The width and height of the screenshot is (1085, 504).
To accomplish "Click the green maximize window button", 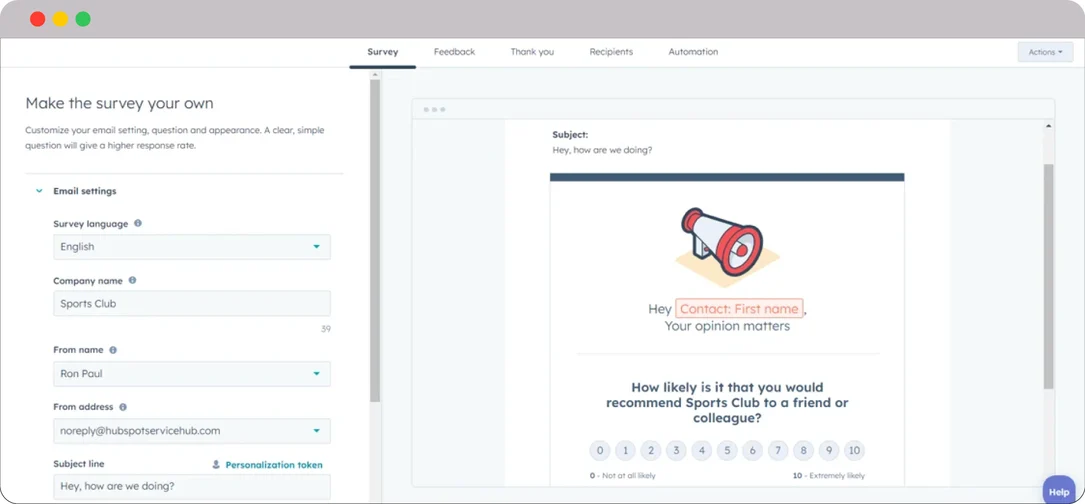I will (x=83, y=19).
